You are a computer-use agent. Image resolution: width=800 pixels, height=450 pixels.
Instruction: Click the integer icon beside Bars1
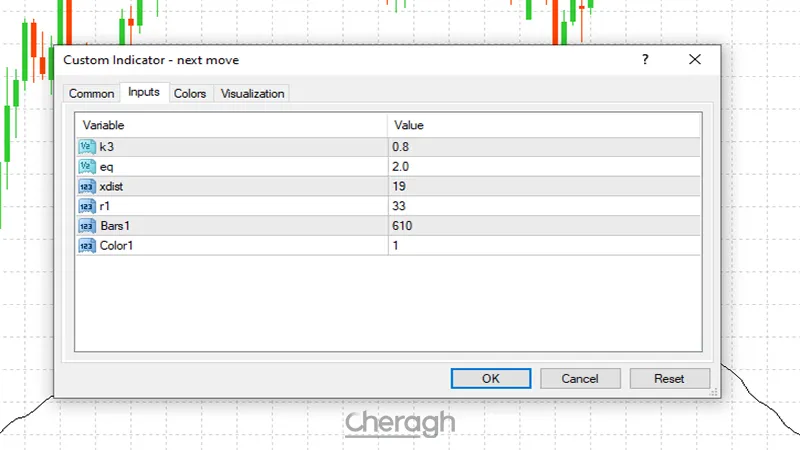click(86, 226)
